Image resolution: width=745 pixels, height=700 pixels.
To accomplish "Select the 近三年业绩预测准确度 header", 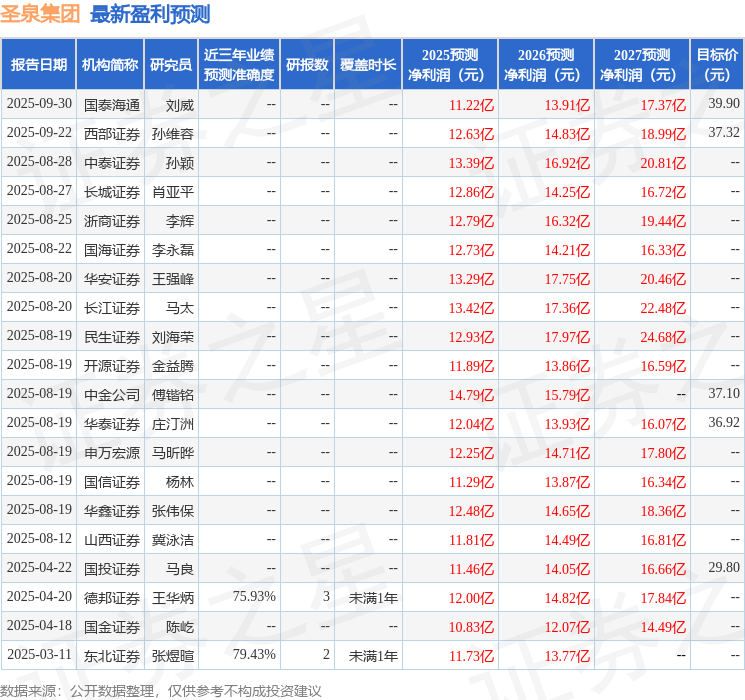I will coord(238,65).
